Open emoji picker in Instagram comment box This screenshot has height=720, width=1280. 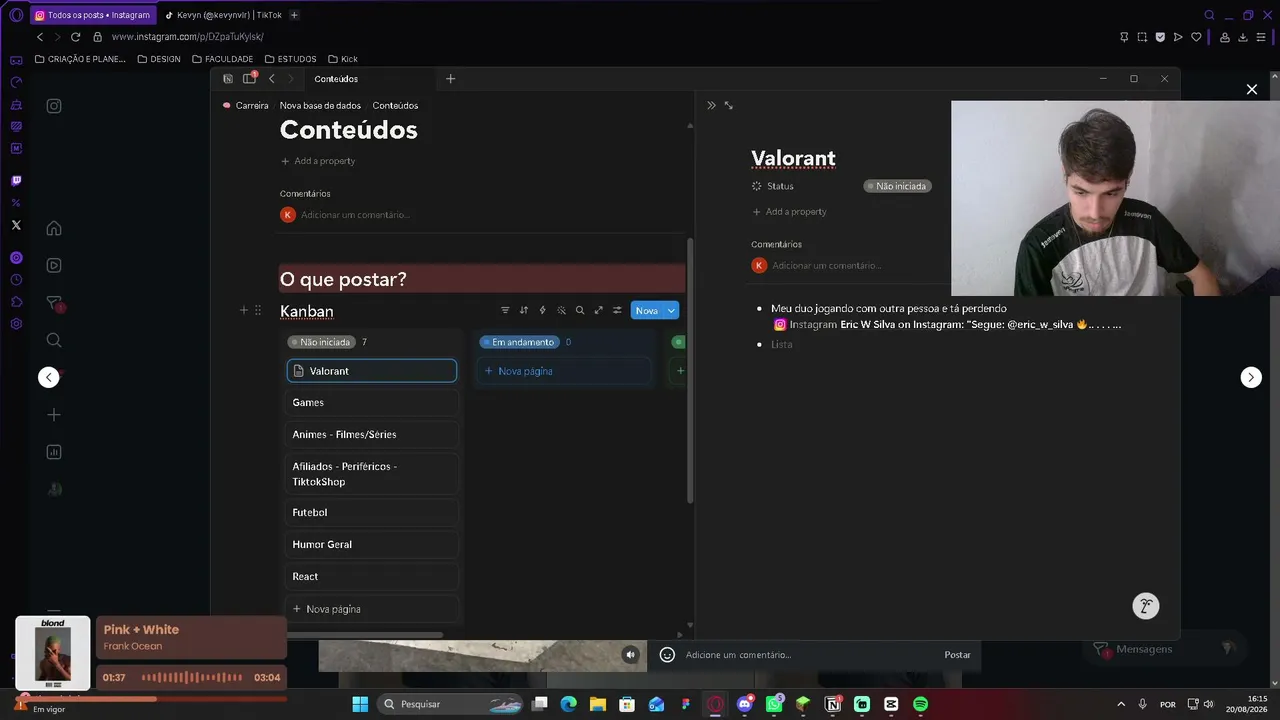(x=667, y=655)
